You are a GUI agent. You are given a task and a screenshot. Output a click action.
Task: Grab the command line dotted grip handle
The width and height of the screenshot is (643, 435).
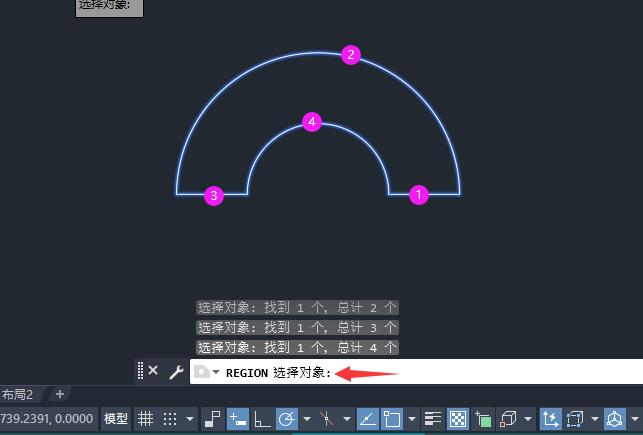[140, 371]
